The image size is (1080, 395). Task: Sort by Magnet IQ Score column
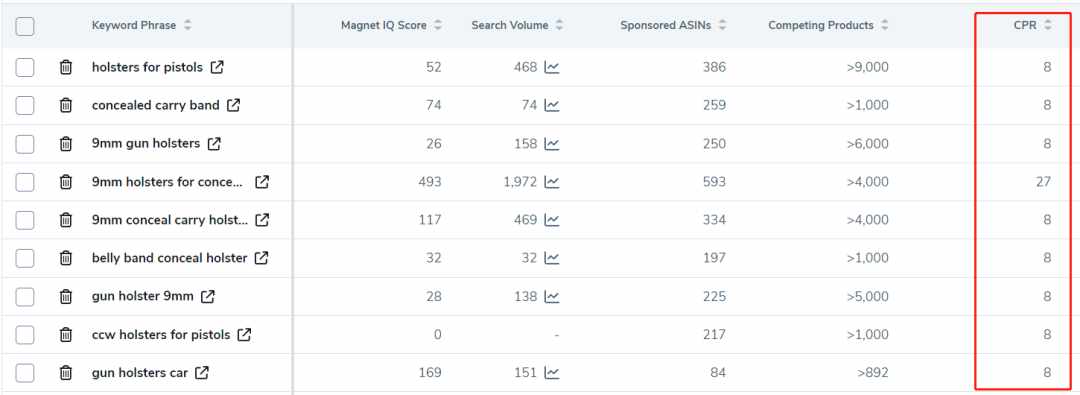point(437,26)
